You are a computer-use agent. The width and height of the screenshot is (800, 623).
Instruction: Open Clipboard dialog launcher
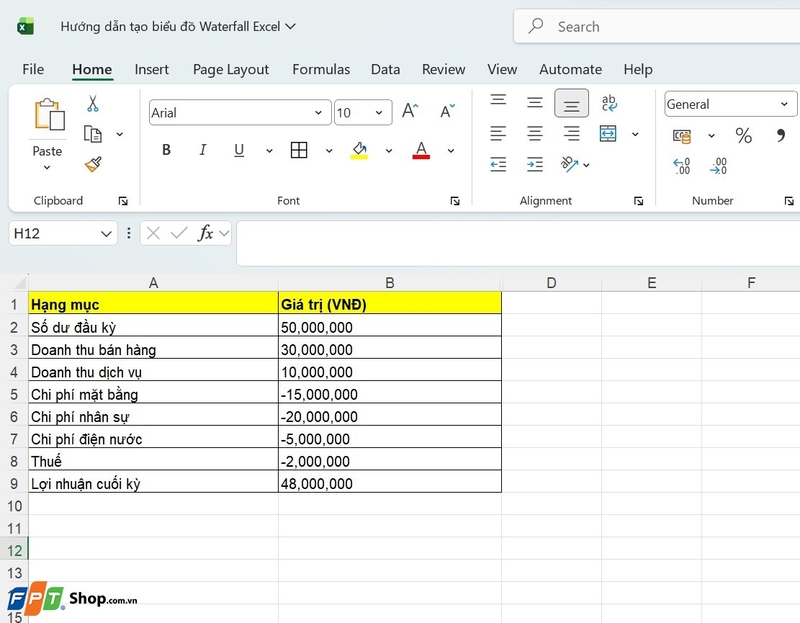123,201
